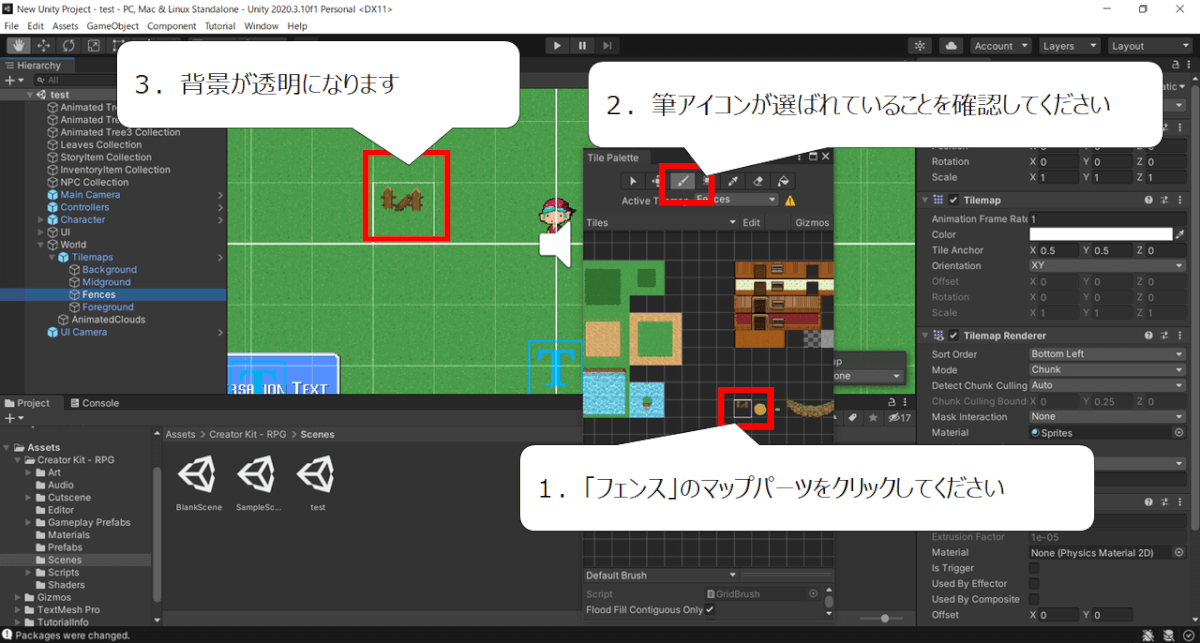
Task: Open the Sort Order Bottom Left dropdown
Action: [x=1107, y=354]
